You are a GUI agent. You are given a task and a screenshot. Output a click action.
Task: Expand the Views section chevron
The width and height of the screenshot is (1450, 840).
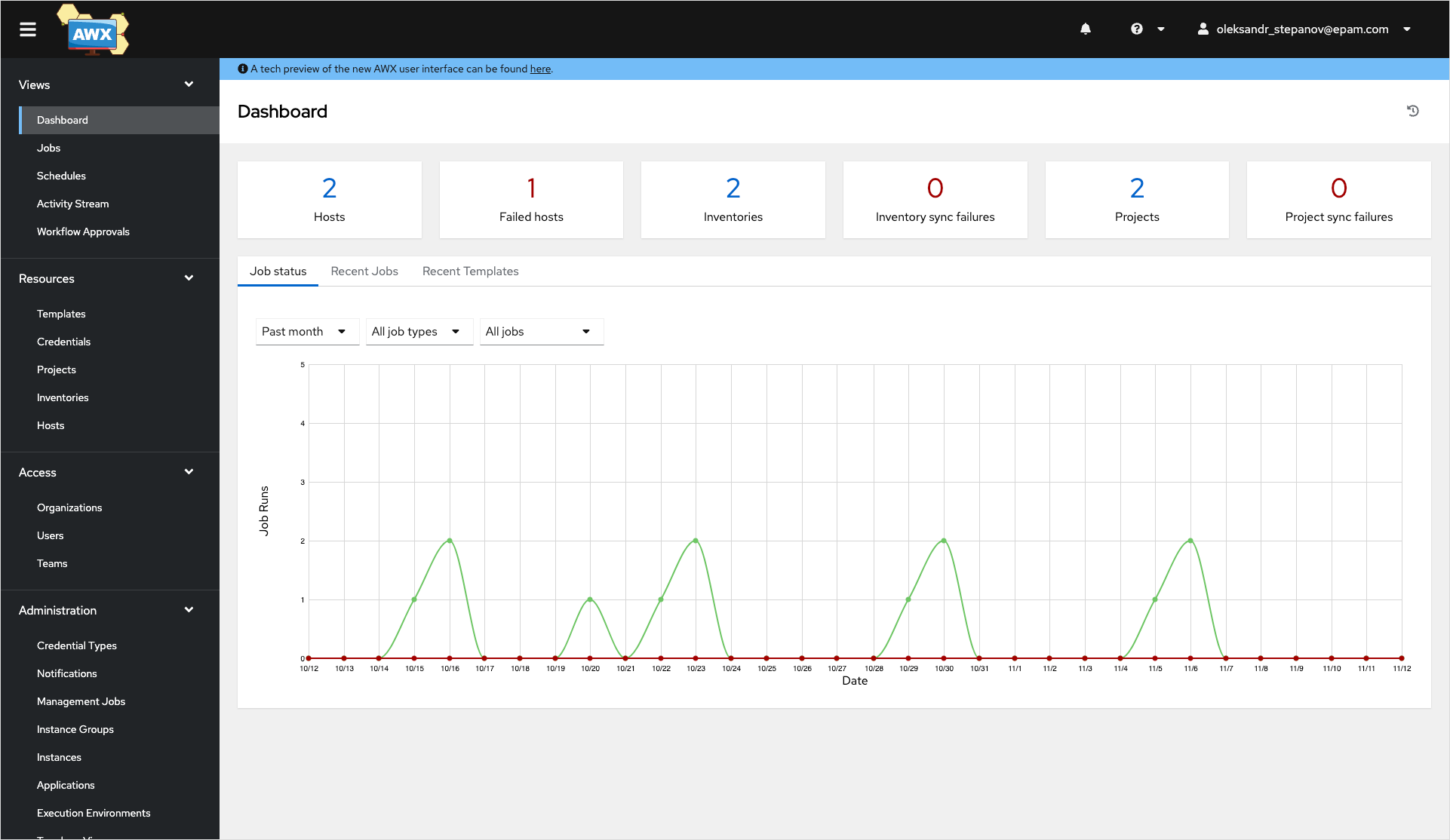point(190,84)
